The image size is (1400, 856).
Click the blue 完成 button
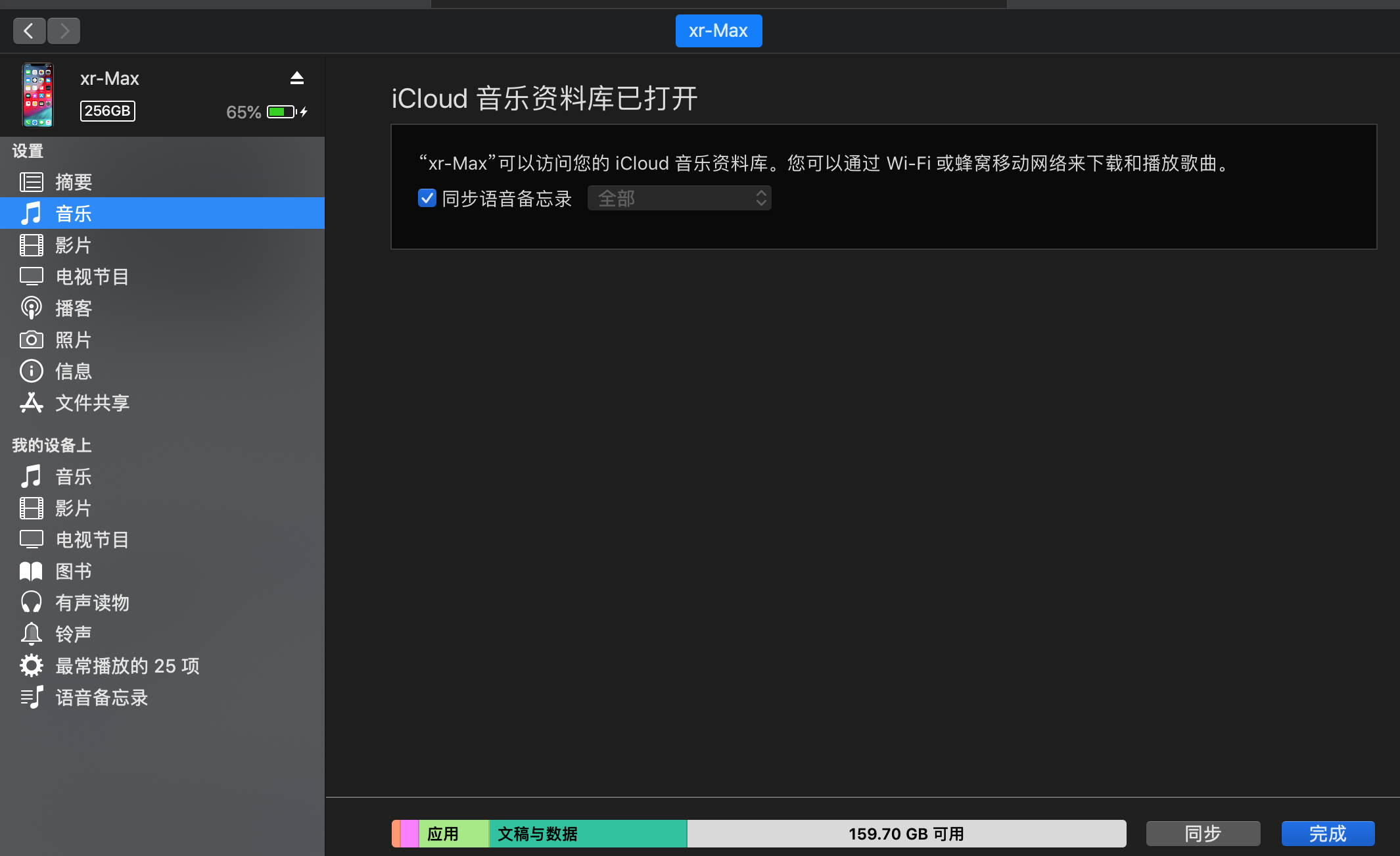1327,834
